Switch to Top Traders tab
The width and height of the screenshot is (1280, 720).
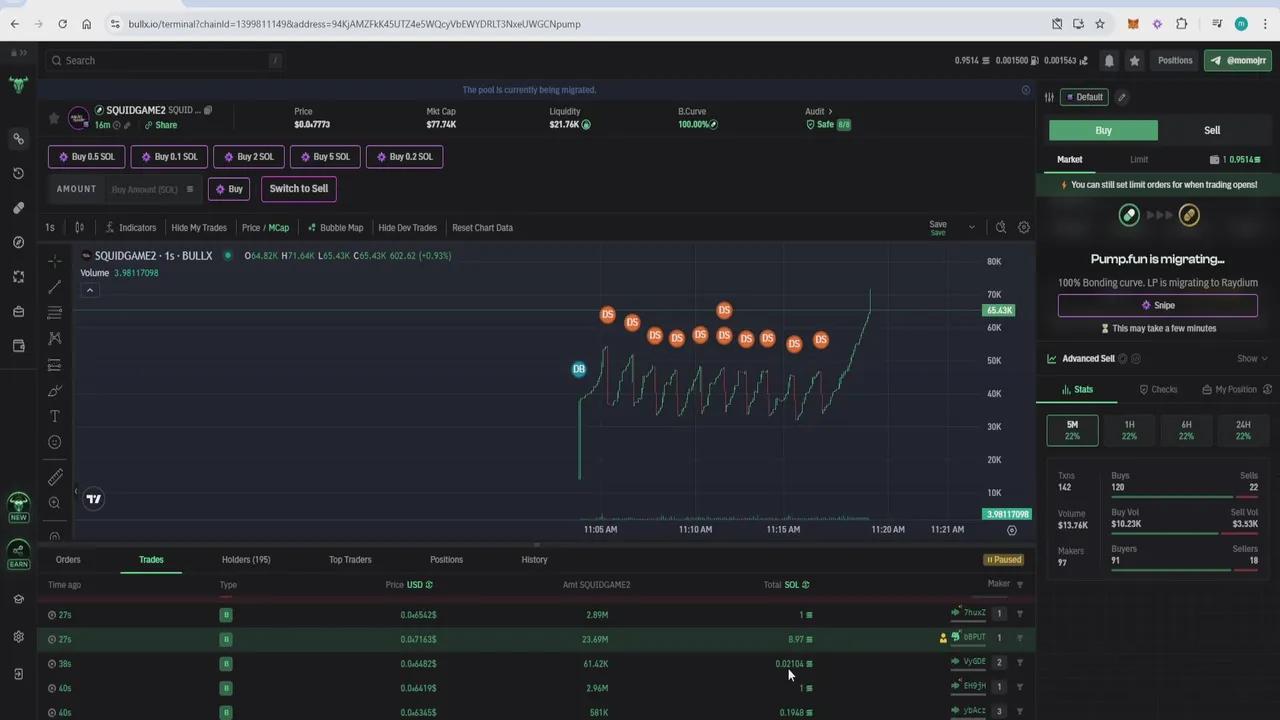click(x=350, y=560)
